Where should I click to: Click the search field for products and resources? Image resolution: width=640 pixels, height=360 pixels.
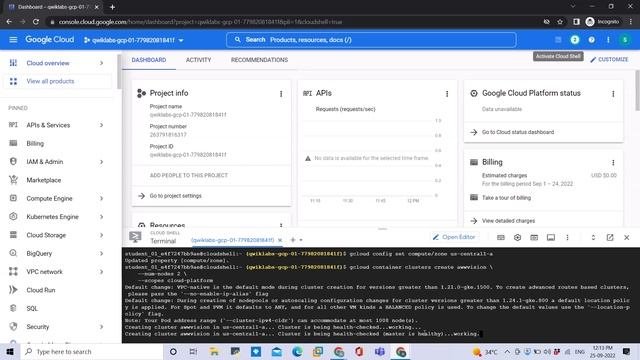point(371,40)
